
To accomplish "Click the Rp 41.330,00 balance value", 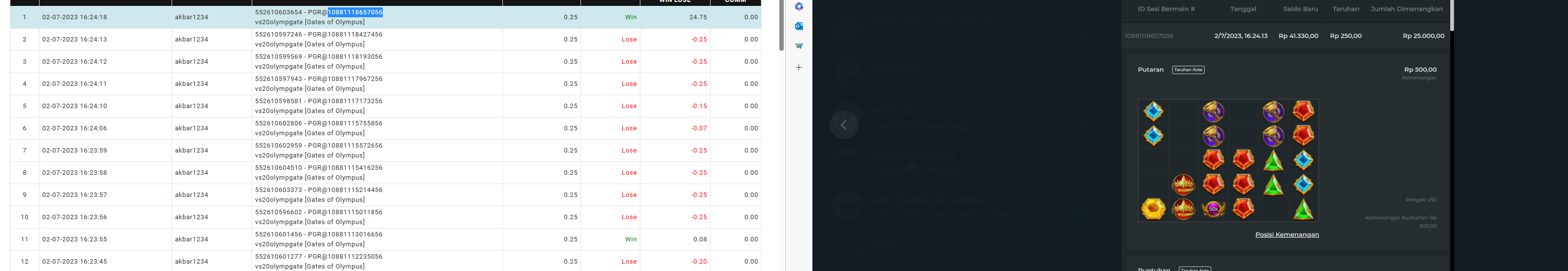I will pos(1299,36).
